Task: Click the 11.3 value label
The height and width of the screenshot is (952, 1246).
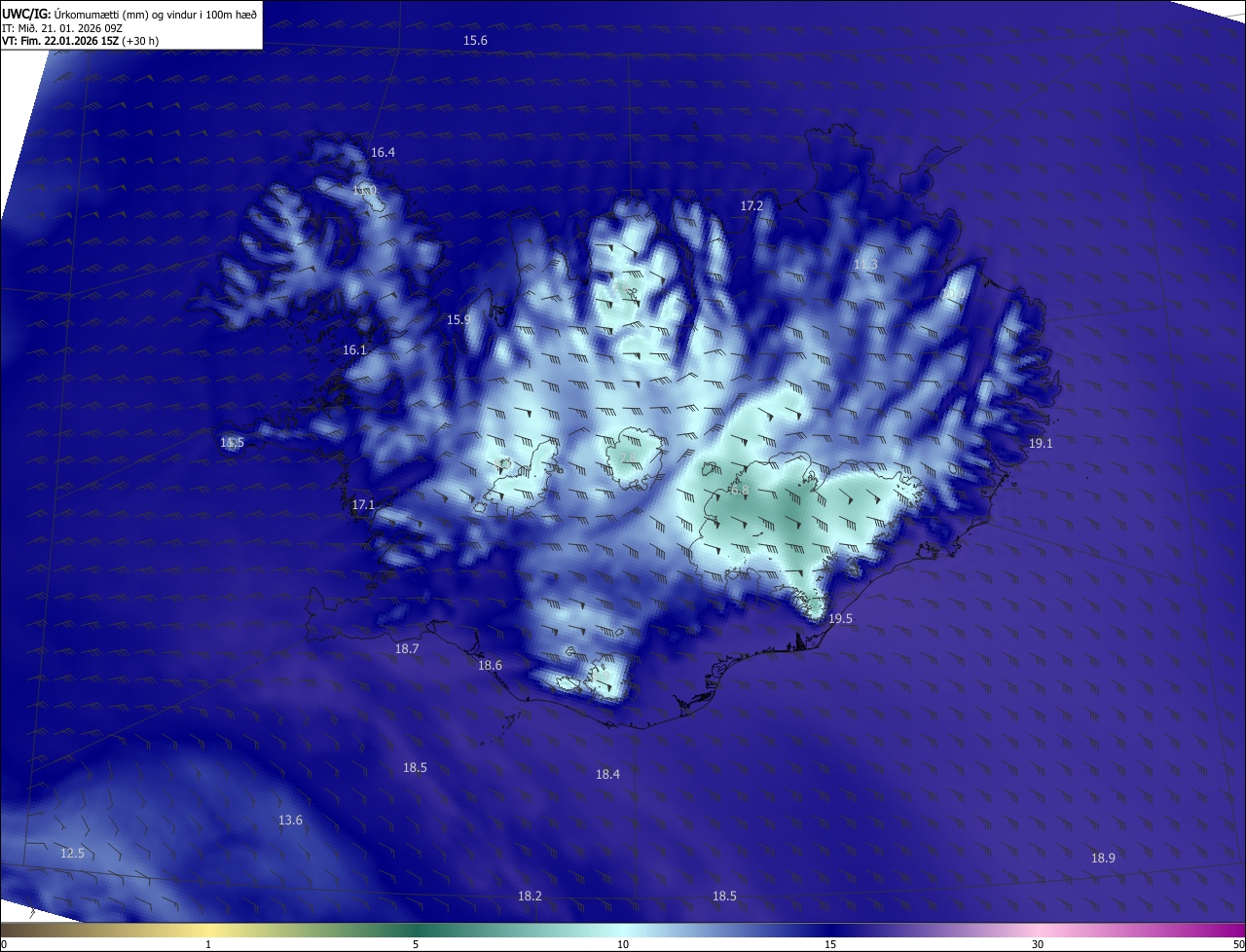Action: [865, 264]
